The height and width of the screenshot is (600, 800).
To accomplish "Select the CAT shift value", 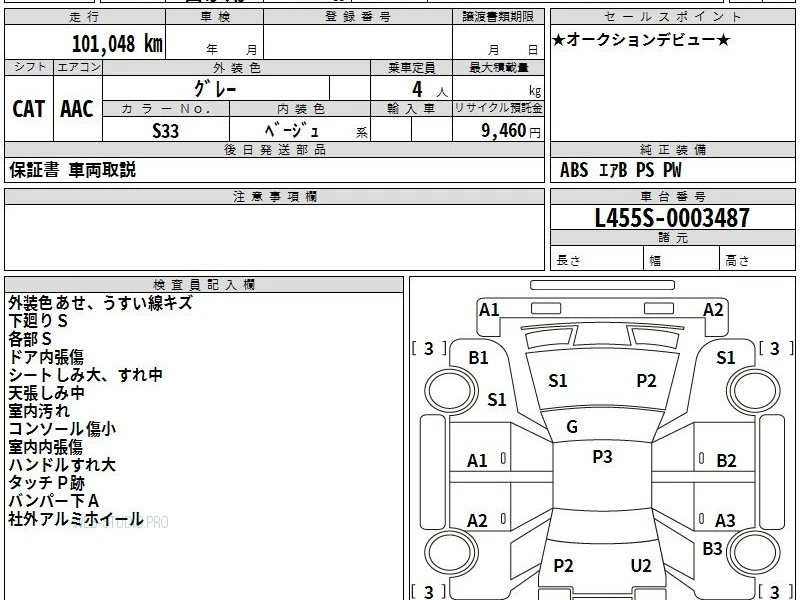I will pyautogui.click(x=29, y=109).
